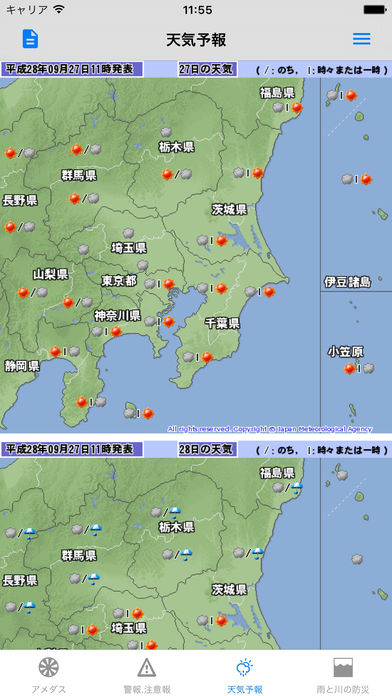Screen dimensions: 392x696
Task: Tap the battery icon in the status bar
Action: click(375, 9)
